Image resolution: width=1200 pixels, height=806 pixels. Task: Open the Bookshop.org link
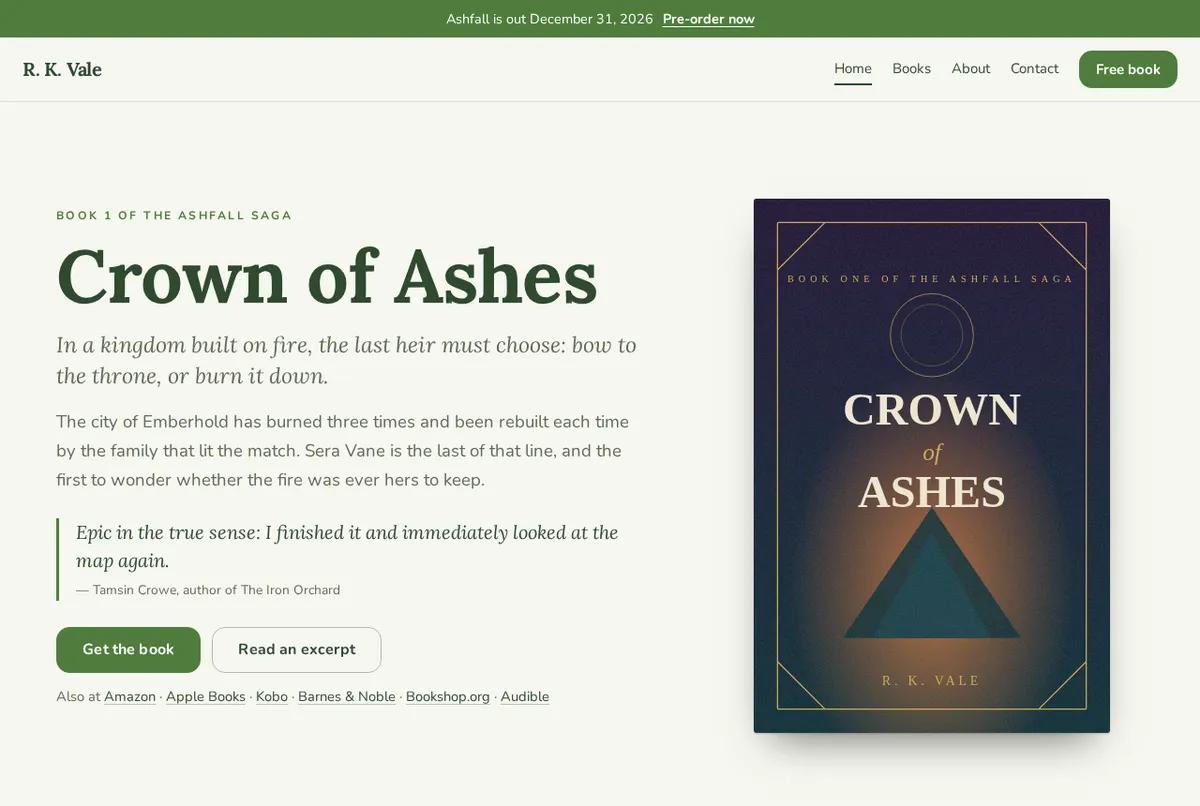coord(448,697)
